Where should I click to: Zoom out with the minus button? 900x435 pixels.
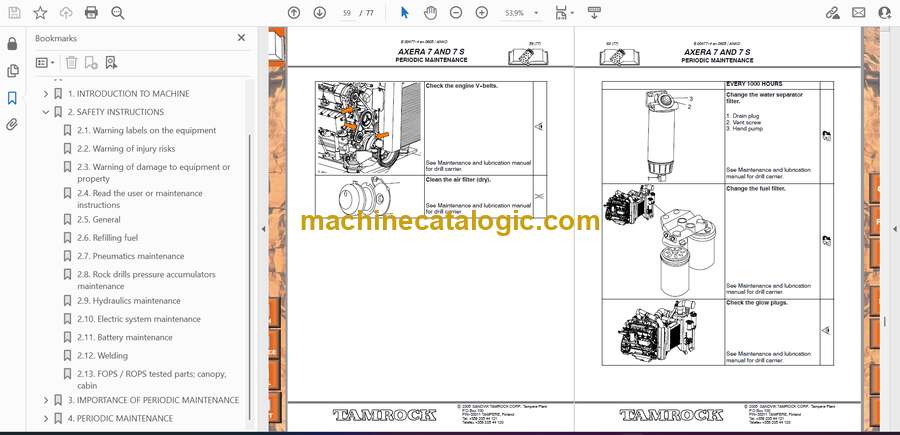(x=456, y=13)
